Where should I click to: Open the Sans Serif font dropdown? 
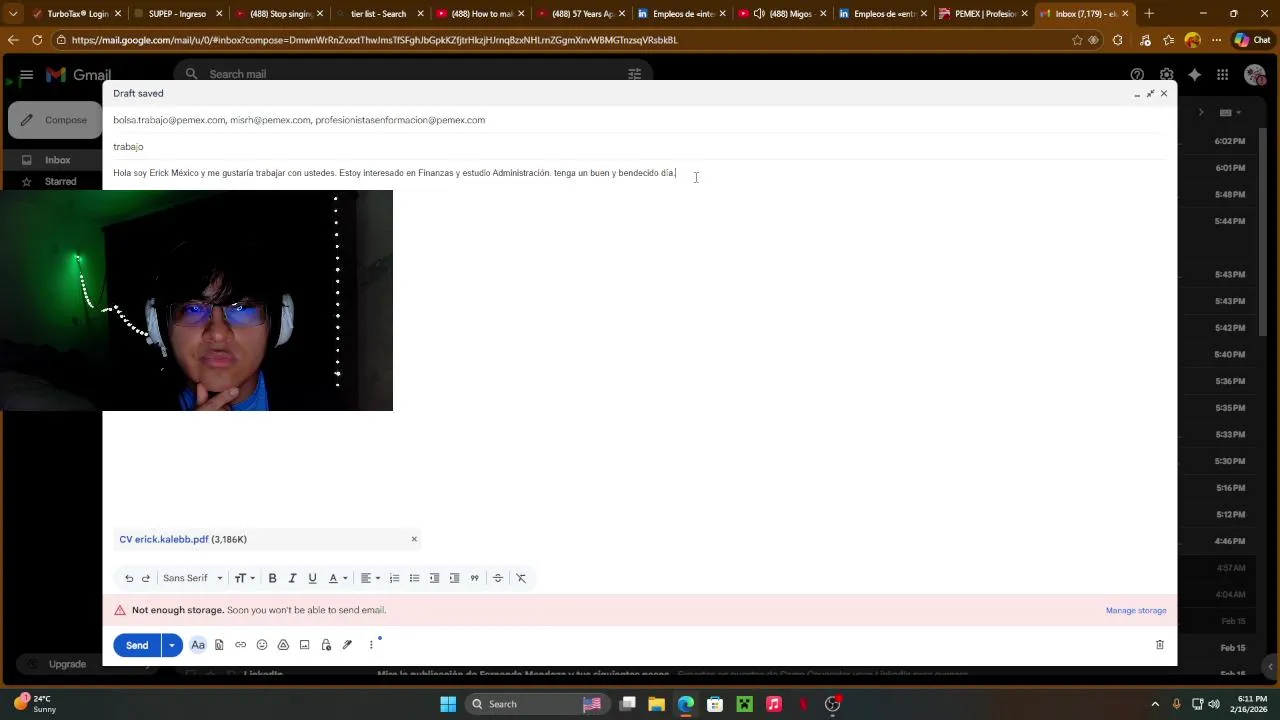tap(193, 578)
